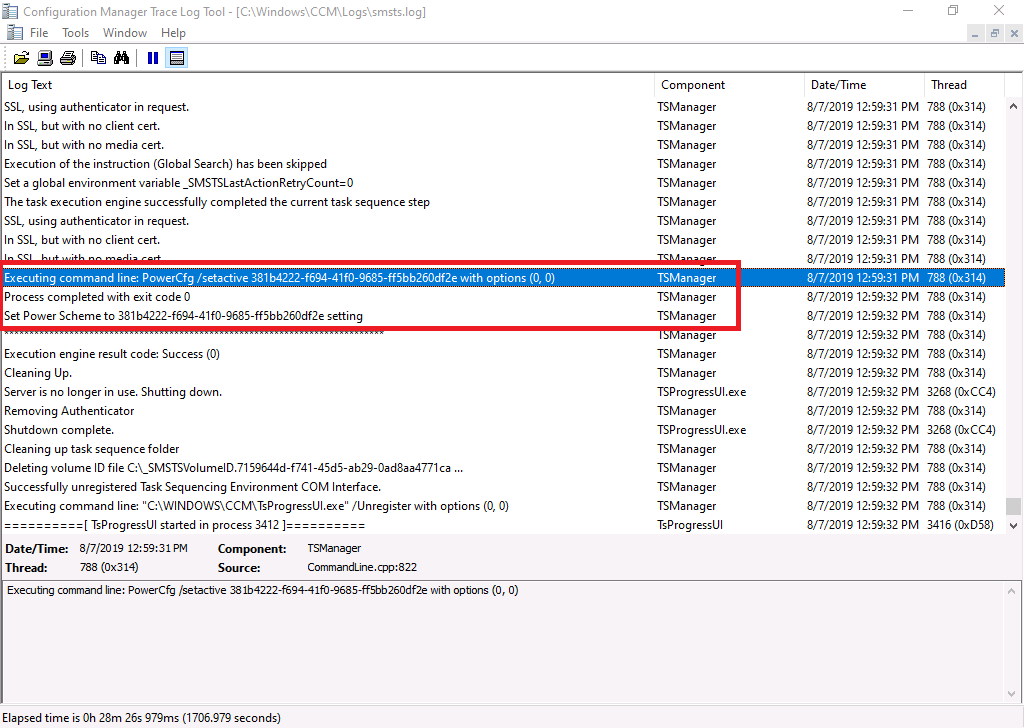
Task: Click the log list scroll down arrow
Action: 1014,525
